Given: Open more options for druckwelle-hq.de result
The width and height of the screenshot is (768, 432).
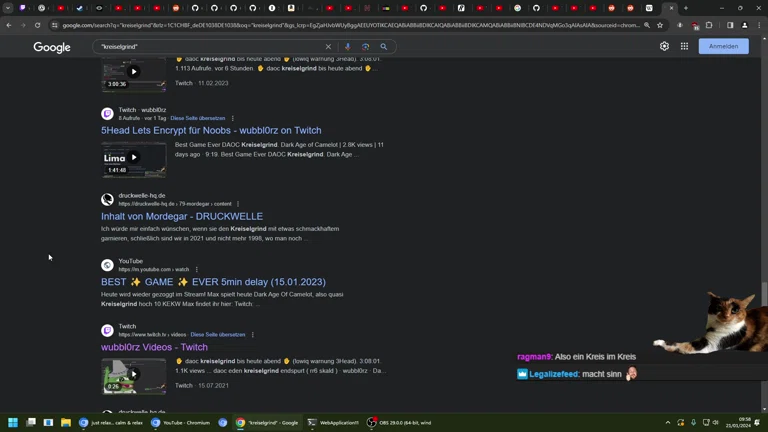Looking at the screenshot, I should (238, 204).
